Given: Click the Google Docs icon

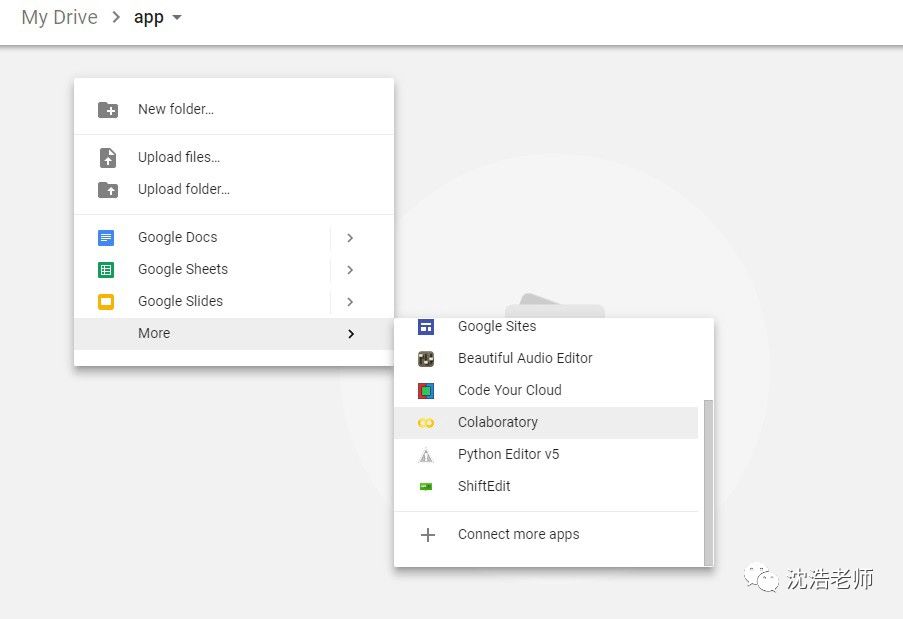Looking at the screenshot, I should tap(106, 238).
